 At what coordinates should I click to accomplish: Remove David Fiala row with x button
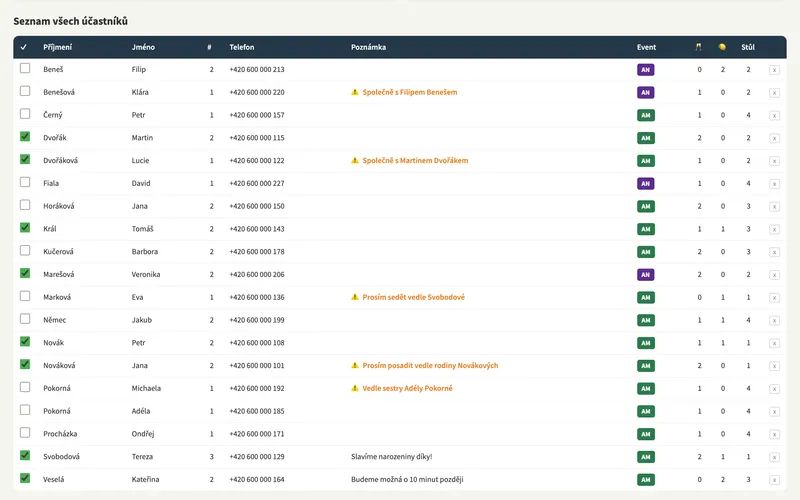tap(774, 184)
